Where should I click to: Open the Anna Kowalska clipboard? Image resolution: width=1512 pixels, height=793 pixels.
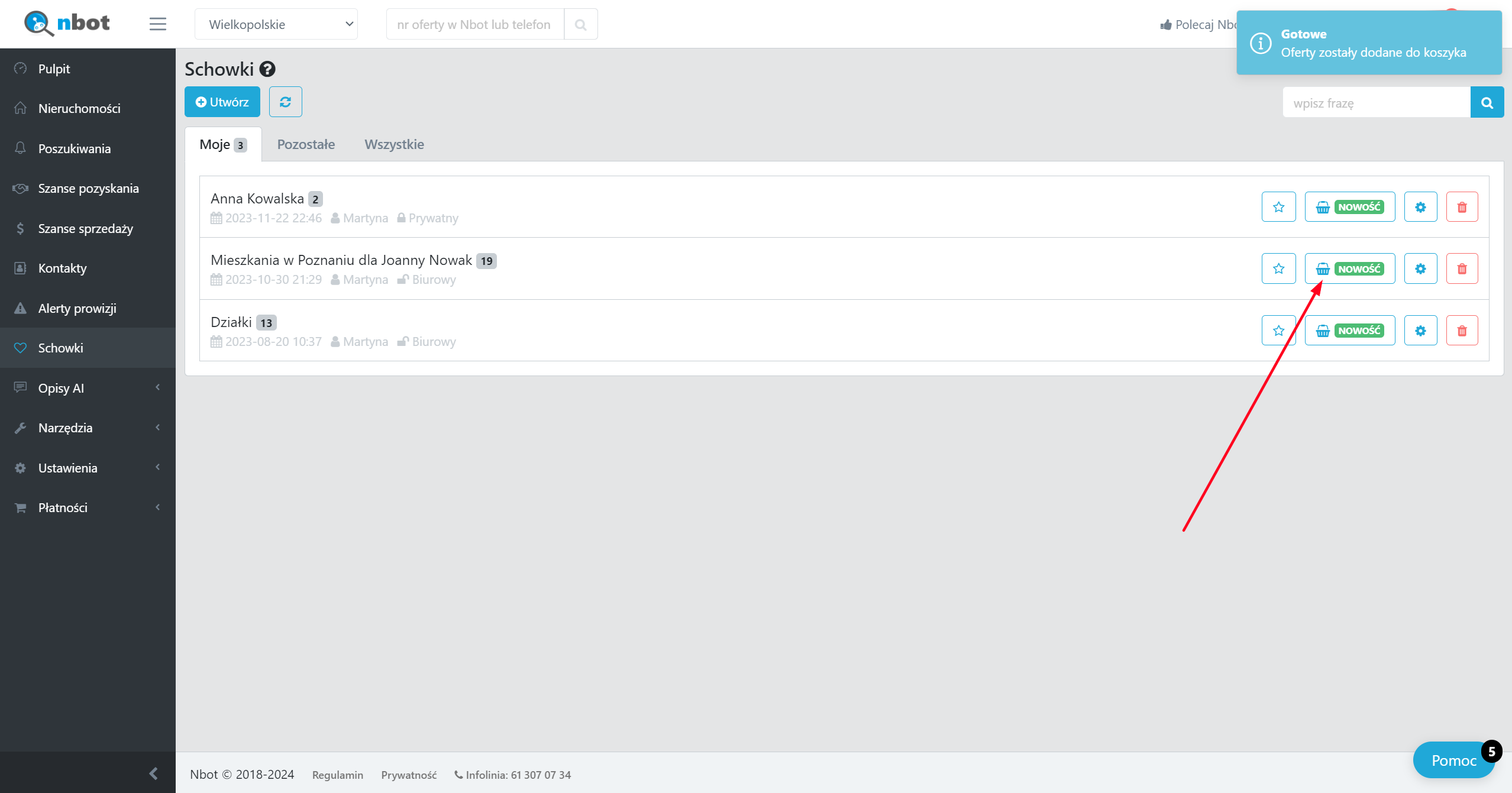pos(257,199)
